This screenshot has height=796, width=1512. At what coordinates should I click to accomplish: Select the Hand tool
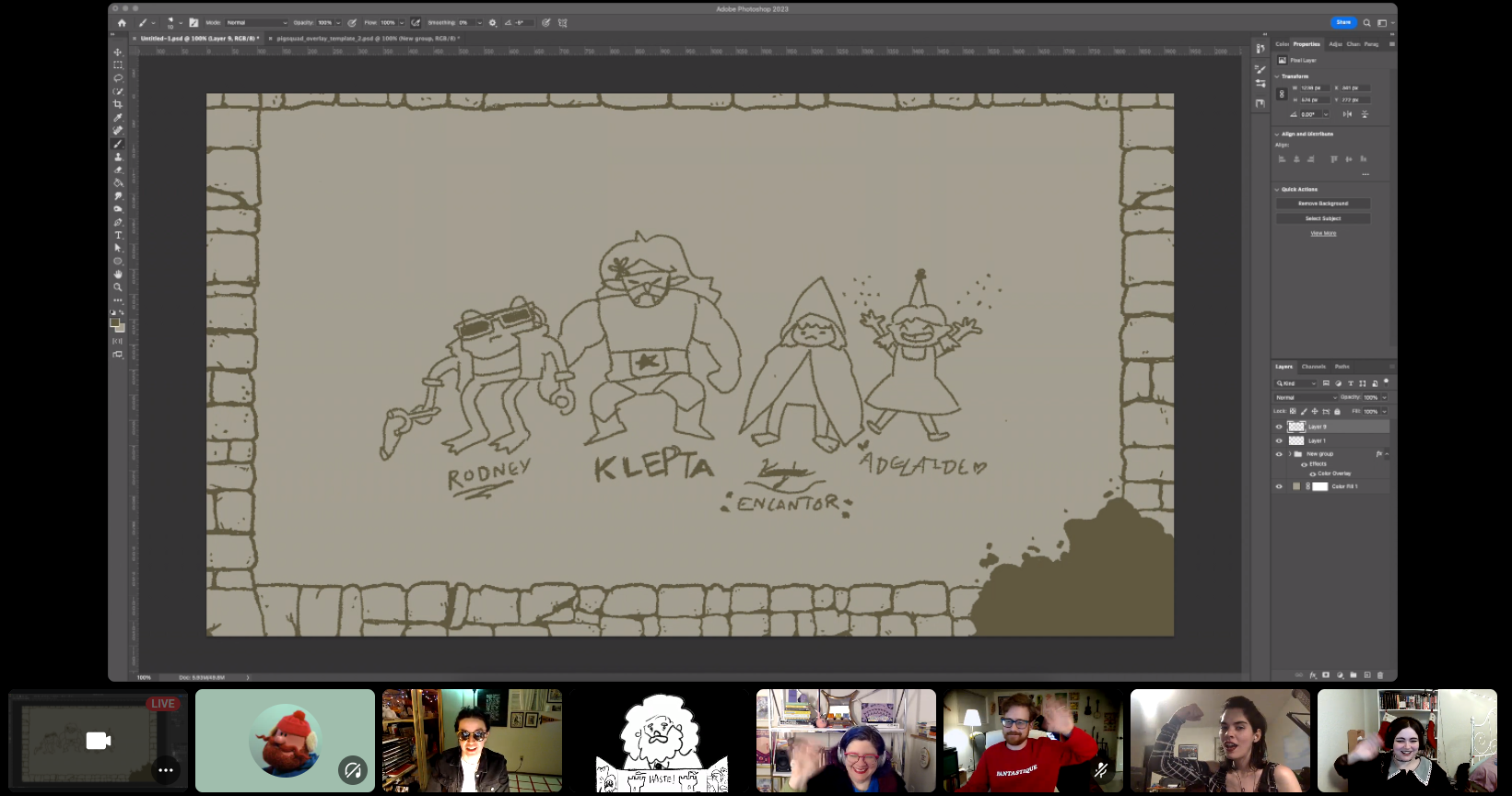tap(118, 274)
